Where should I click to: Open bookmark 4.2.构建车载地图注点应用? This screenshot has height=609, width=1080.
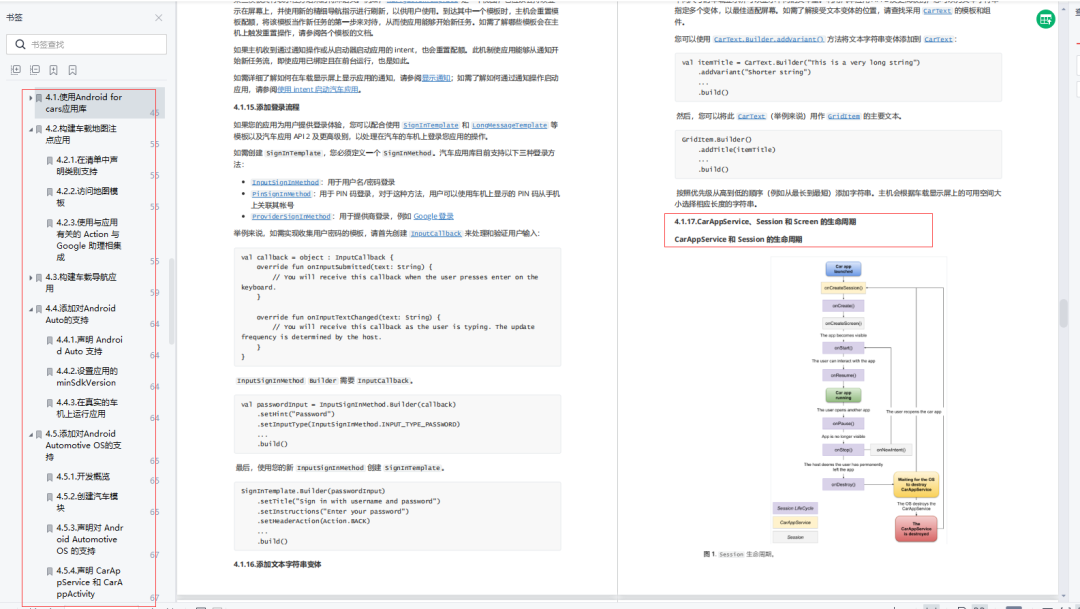pos(81,134)
